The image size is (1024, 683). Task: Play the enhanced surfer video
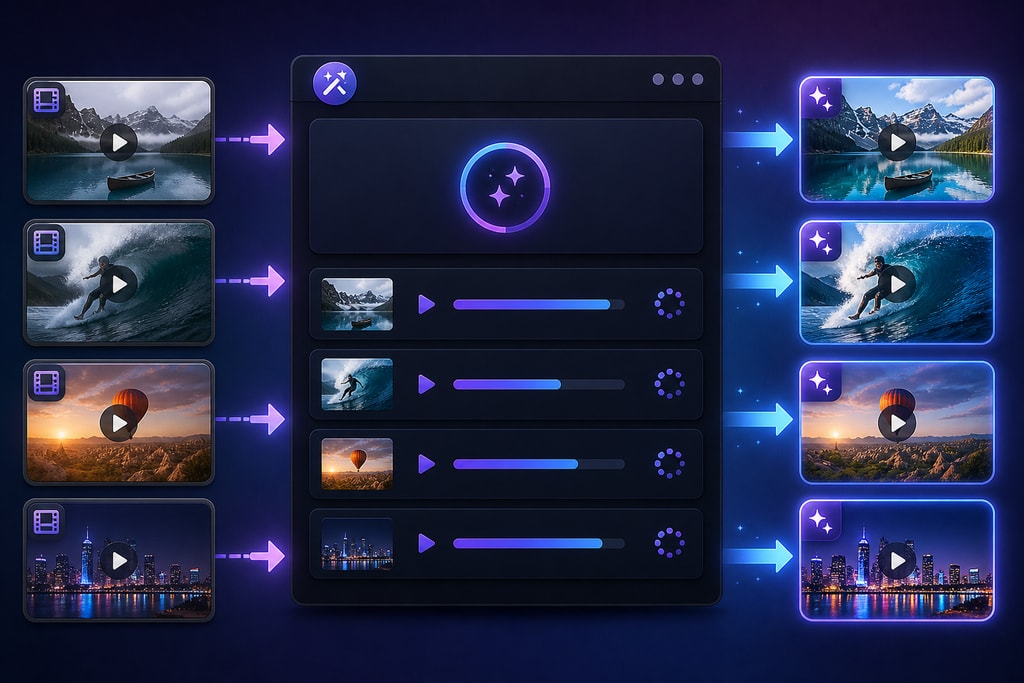point(897,283)
